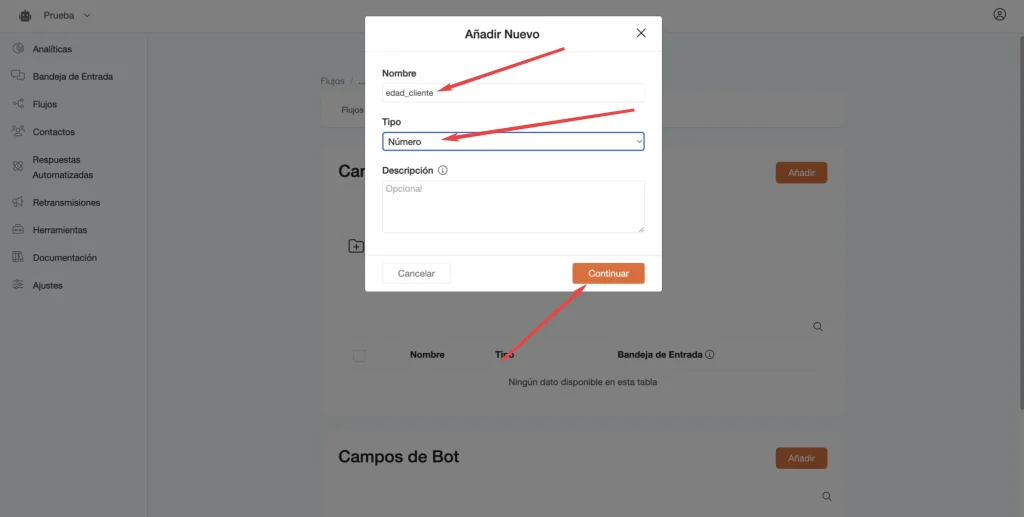Click the add folder icon
Viewport: 1024px width, 517px height.
coord(356,246)
